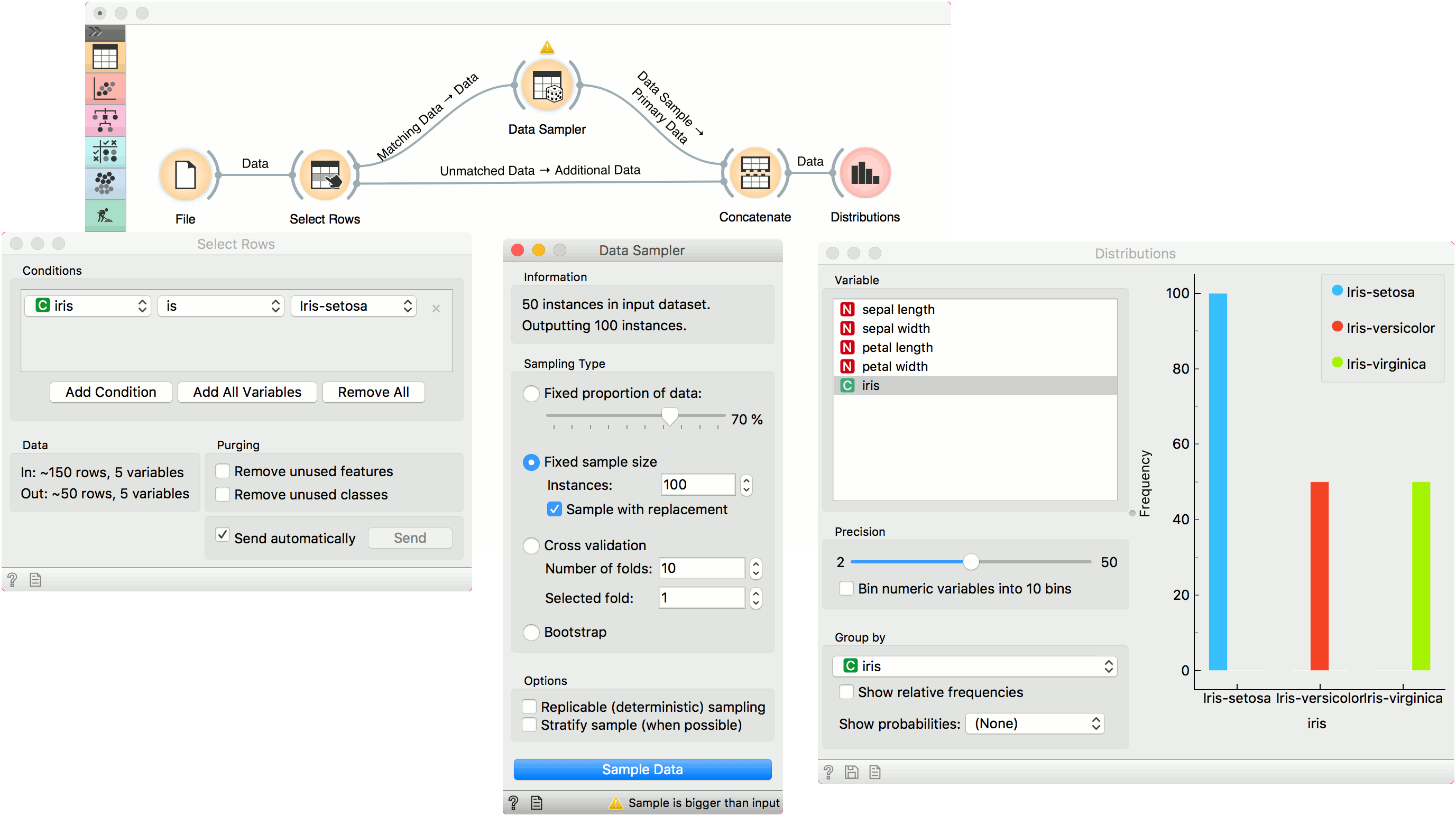Click the Data table category sidebar icon
The width and height of the screenshot is (1456, 816).
click(105, 57)
